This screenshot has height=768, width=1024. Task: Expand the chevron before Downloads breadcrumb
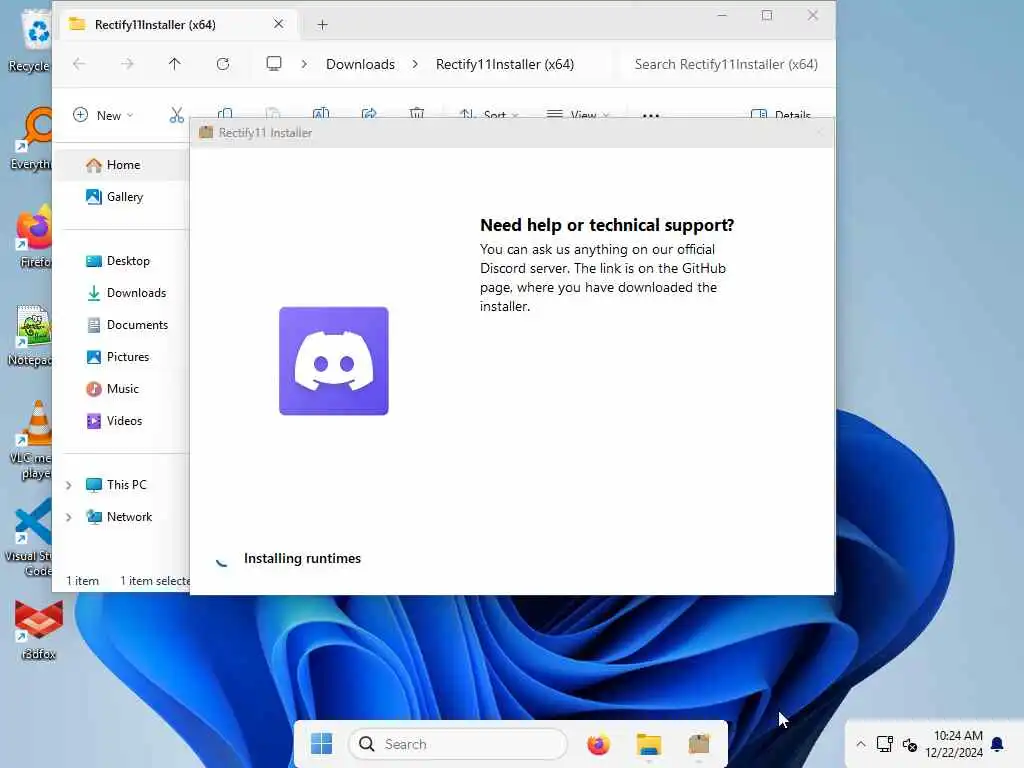[304, 64]
